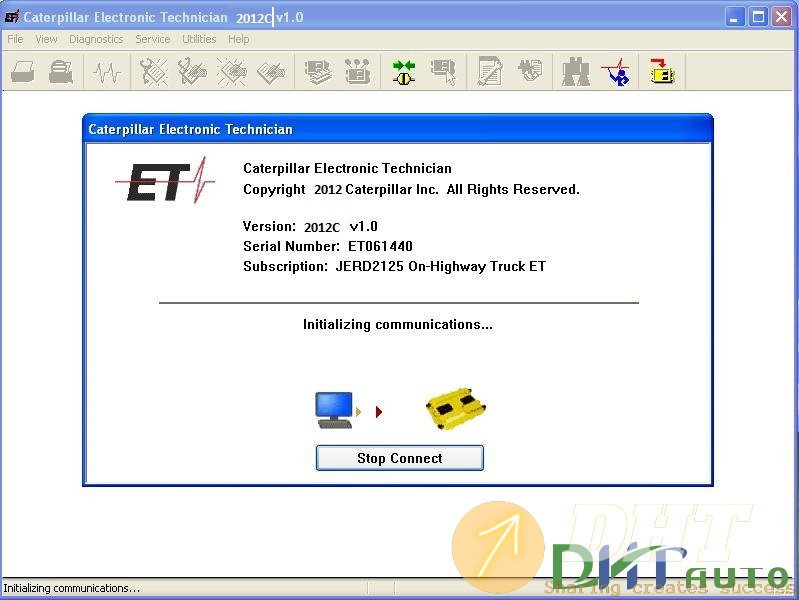This screenshot has width=799, height=600.
Task: Click the dialog's 'Initializing communications...' message
Action: 398,325
